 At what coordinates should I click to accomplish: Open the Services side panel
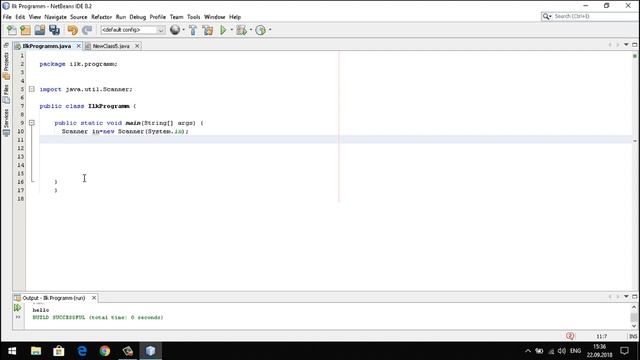[6, 122]
